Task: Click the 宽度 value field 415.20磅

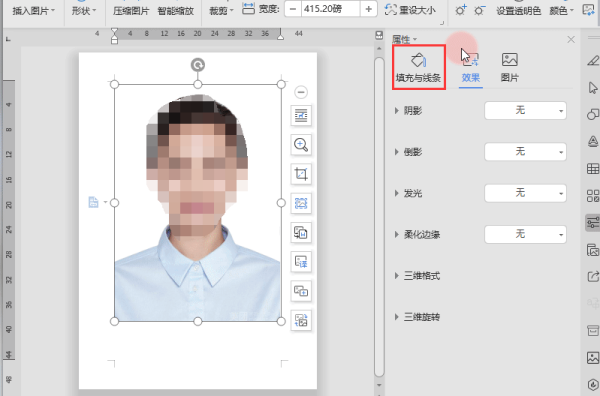Action: (330, 9)
